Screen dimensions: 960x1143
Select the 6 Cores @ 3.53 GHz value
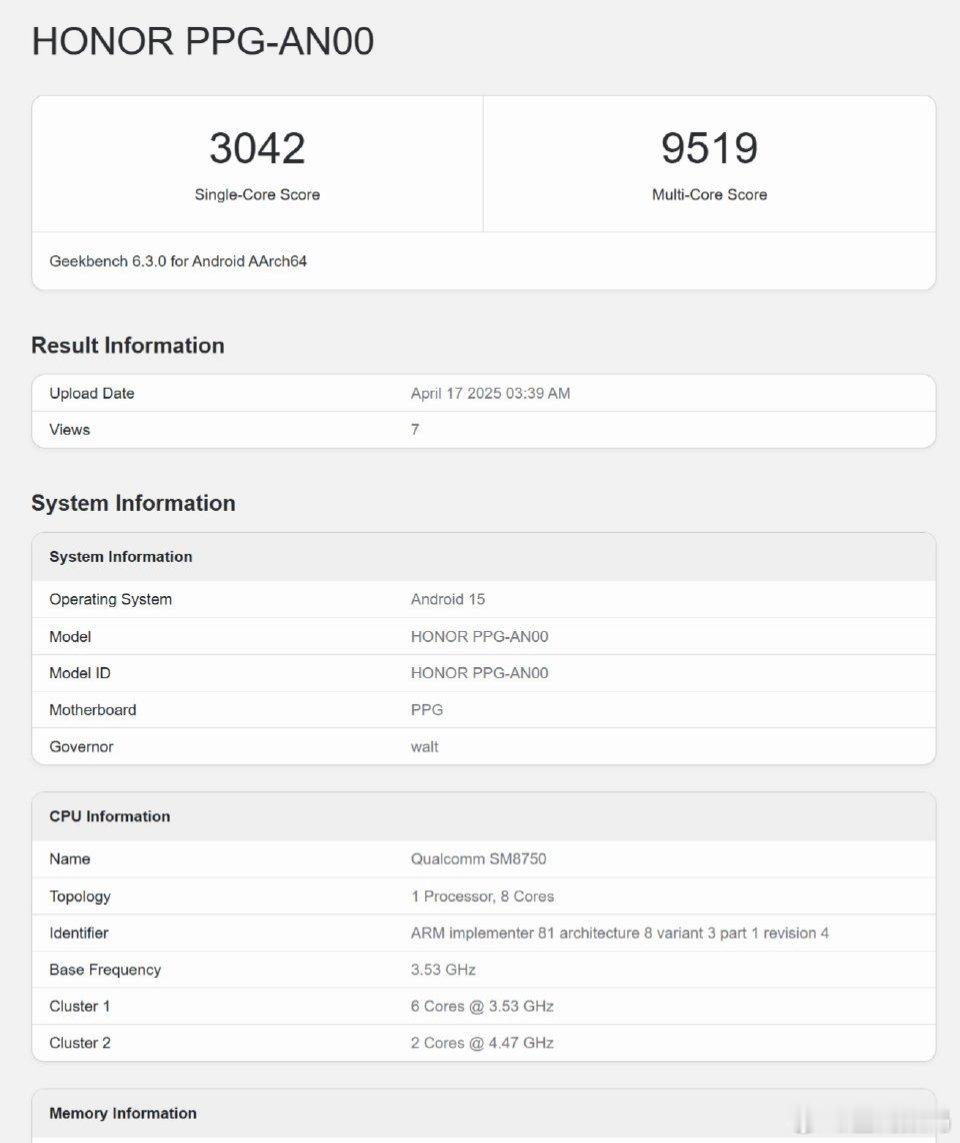point(482,1007)
